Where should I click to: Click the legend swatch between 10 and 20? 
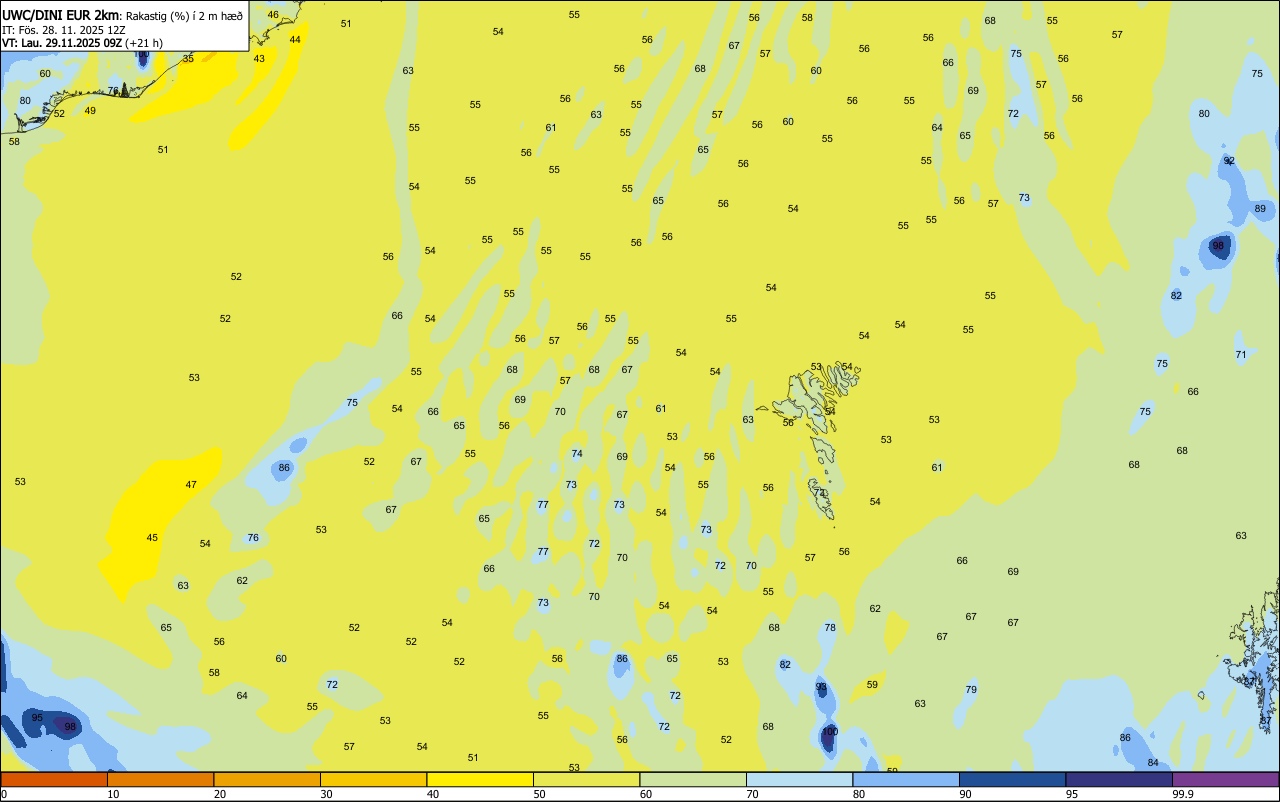[160, 779]
